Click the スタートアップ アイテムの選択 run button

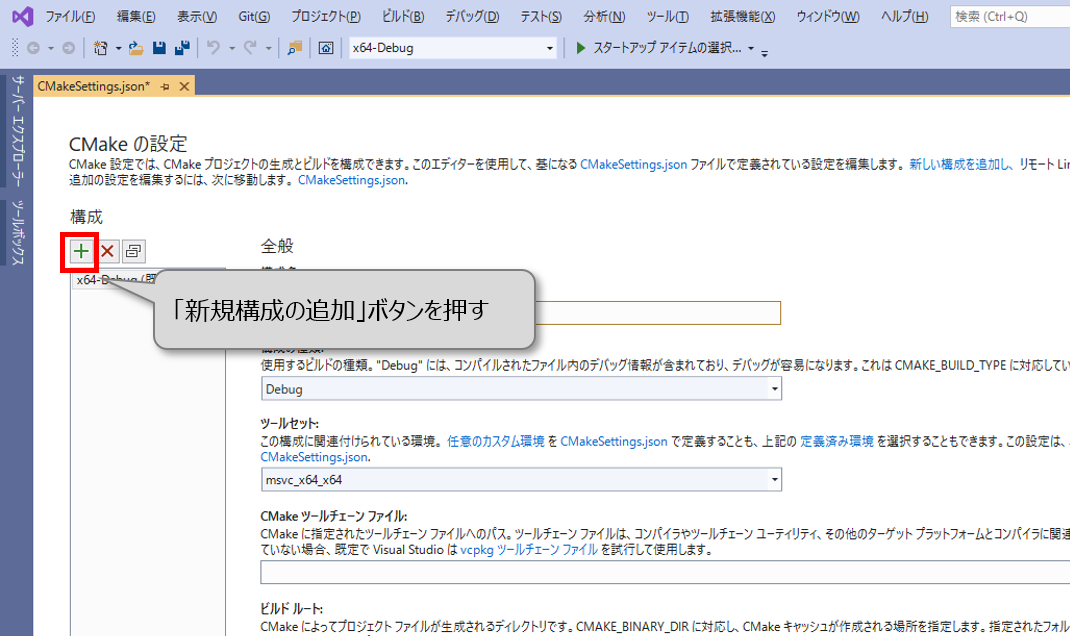[658, 48]
